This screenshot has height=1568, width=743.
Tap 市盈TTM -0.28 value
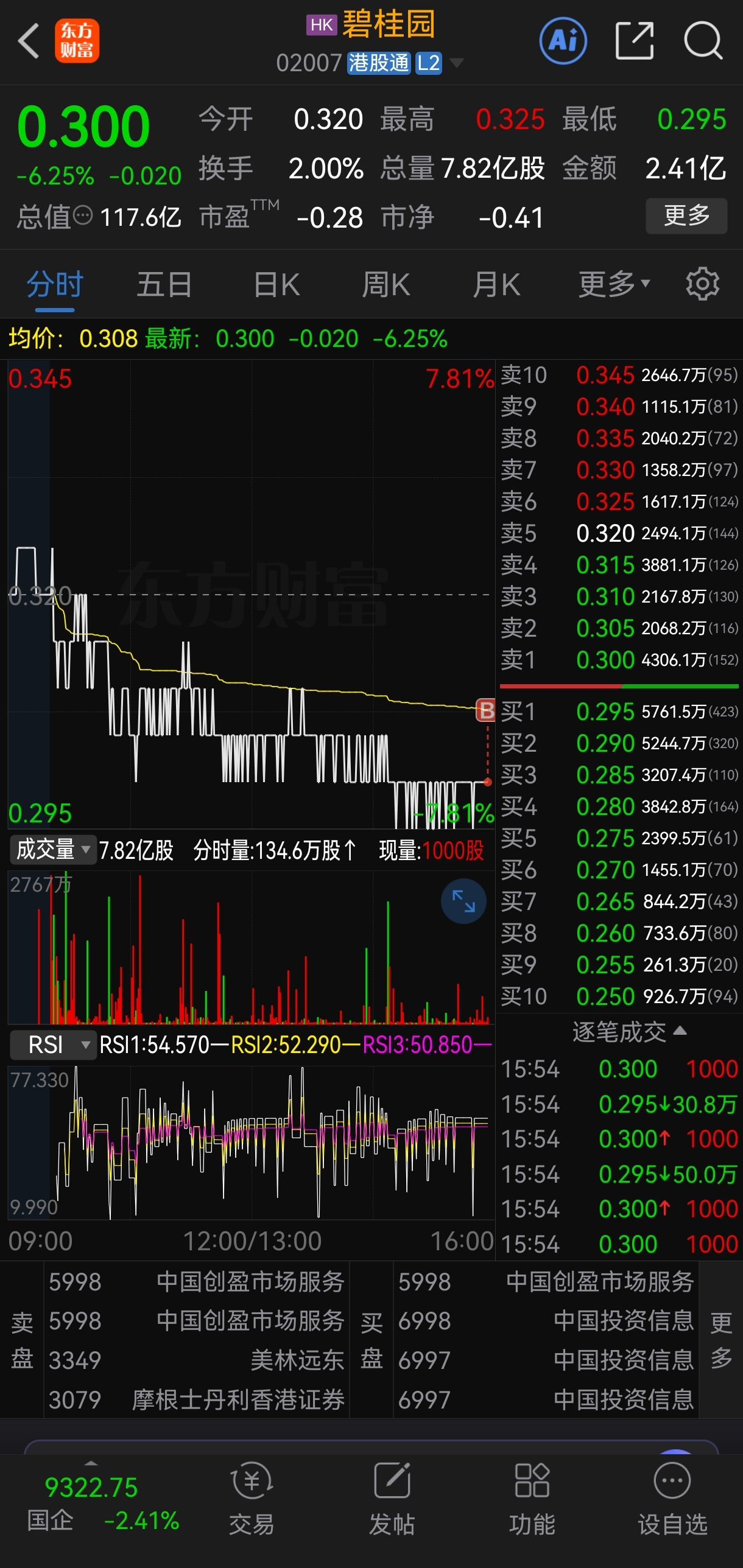(329, 217)
